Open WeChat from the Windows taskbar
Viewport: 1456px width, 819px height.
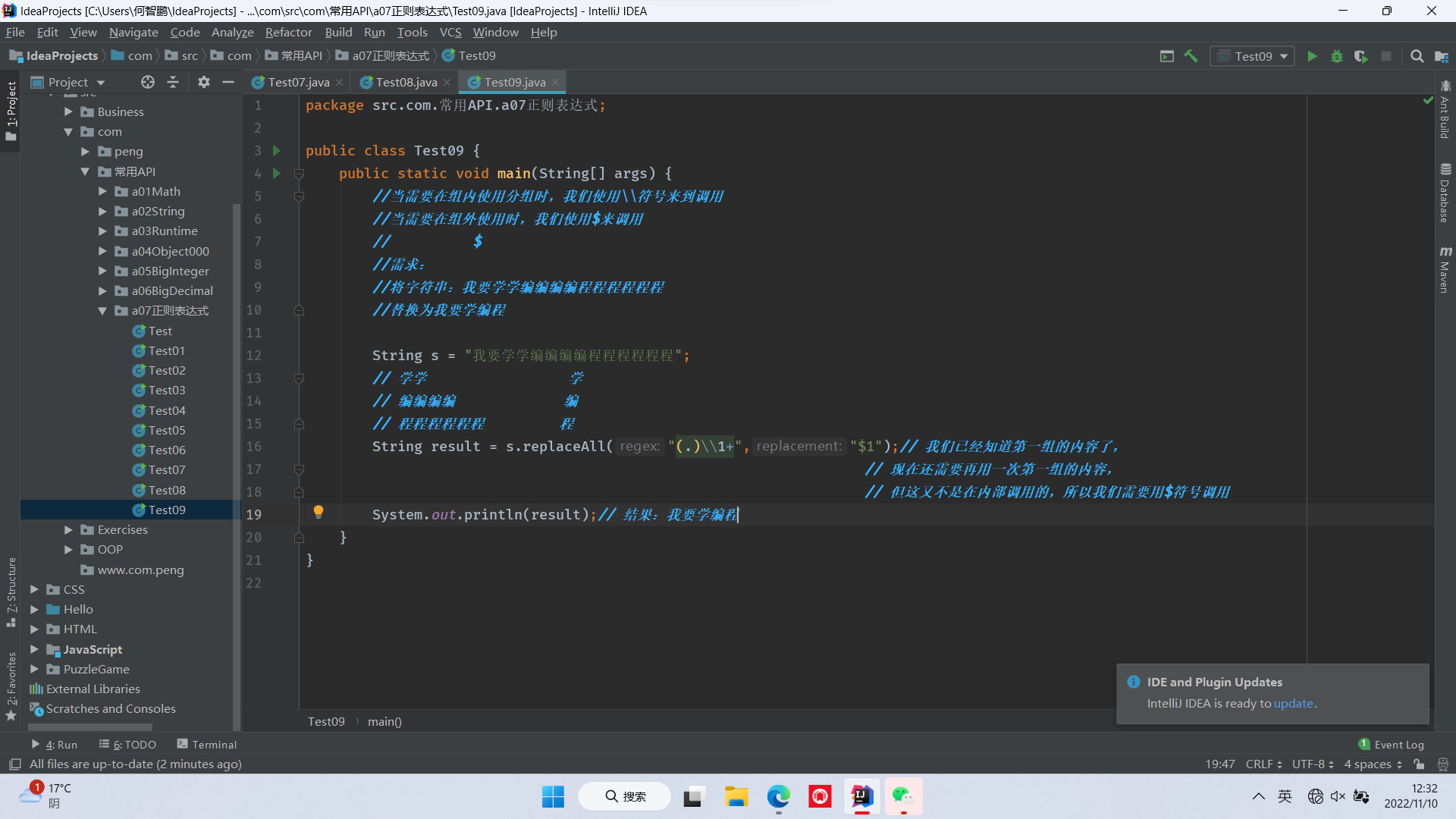coord(902,796)
